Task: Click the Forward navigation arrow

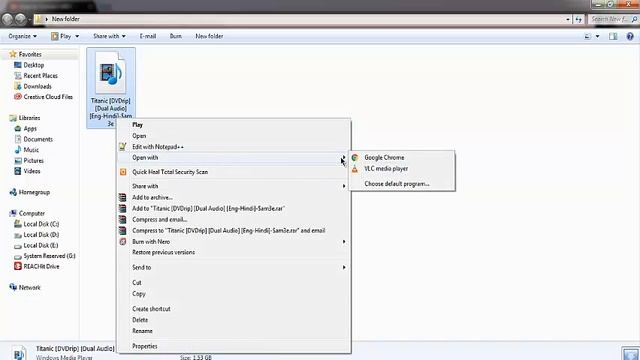Action: pyautogui.click(x=20, y=19)
